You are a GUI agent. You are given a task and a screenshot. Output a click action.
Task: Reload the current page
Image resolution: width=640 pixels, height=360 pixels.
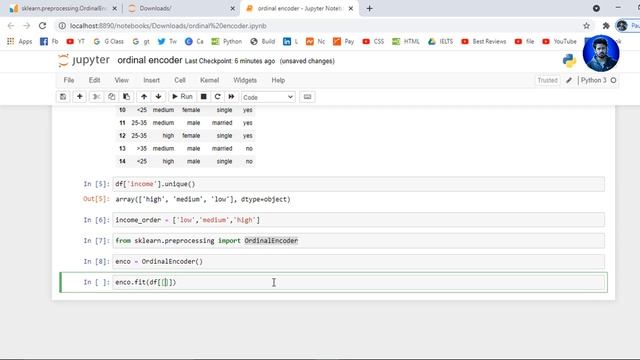[42, 26]
